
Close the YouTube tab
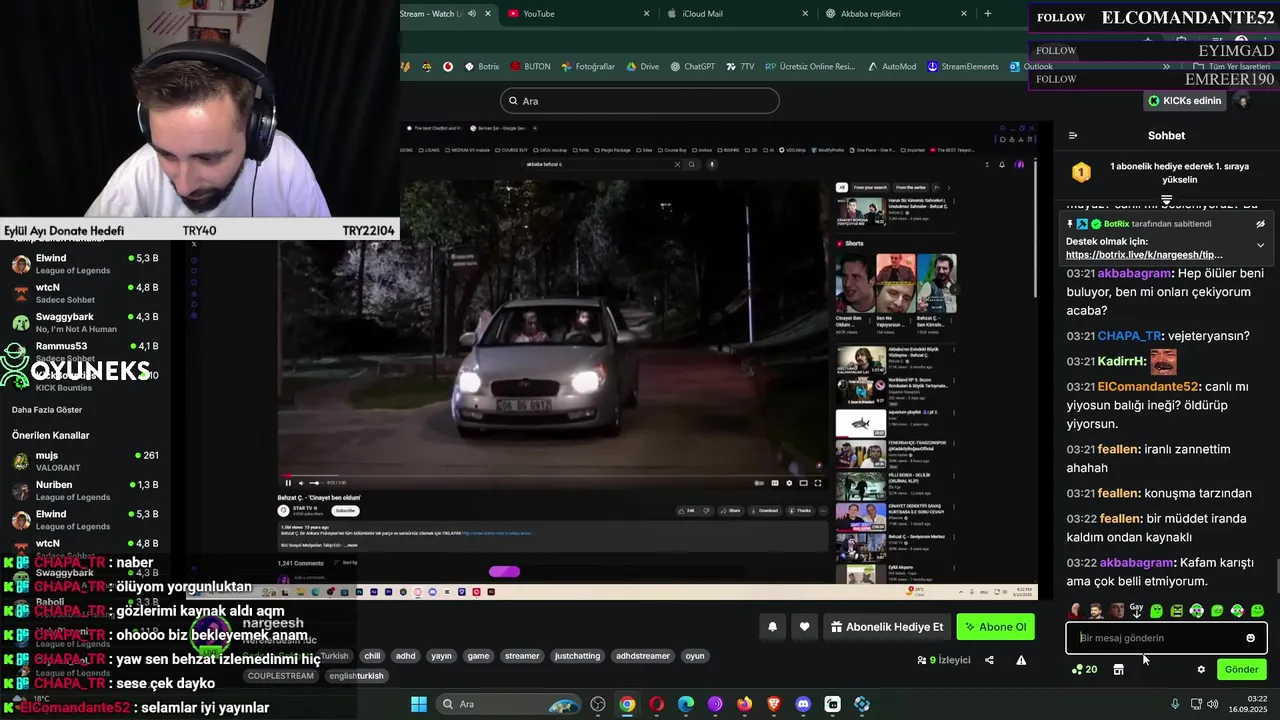point(647,14)
